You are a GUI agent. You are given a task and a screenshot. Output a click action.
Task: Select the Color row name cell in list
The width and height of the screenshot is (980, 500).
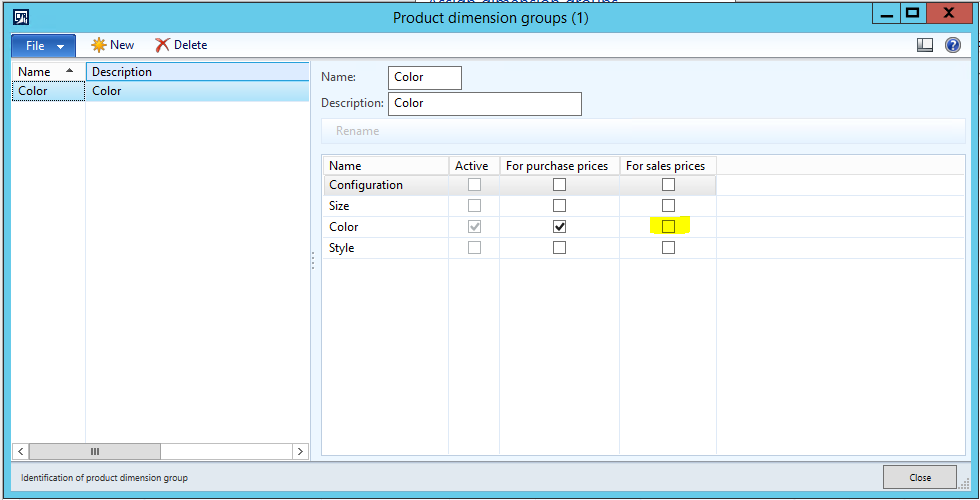(x=49, y=91)
